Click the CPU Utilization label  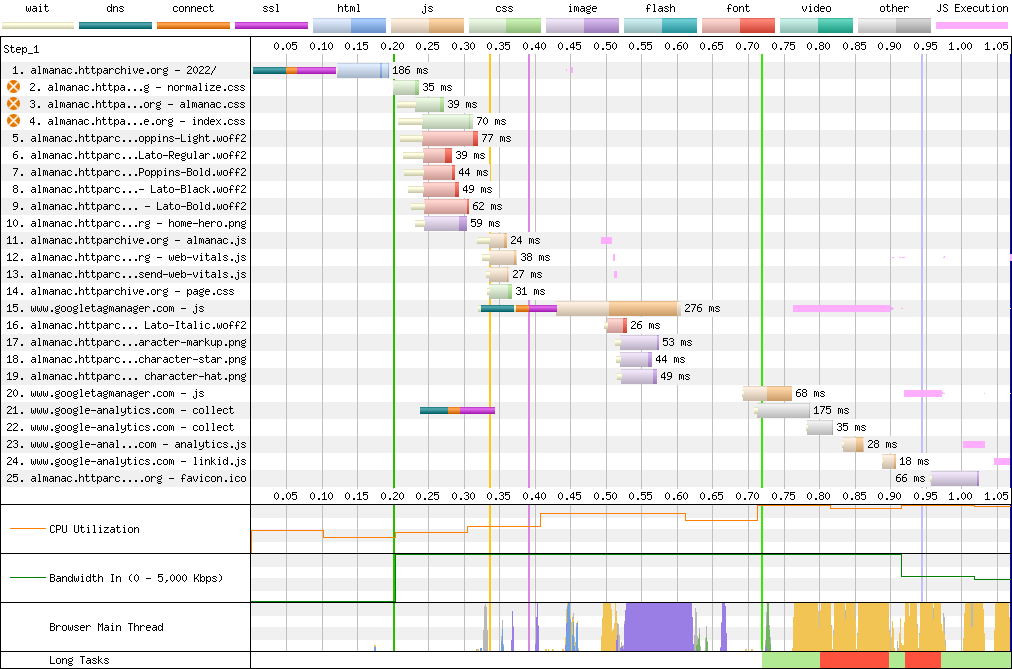[94, 529]
